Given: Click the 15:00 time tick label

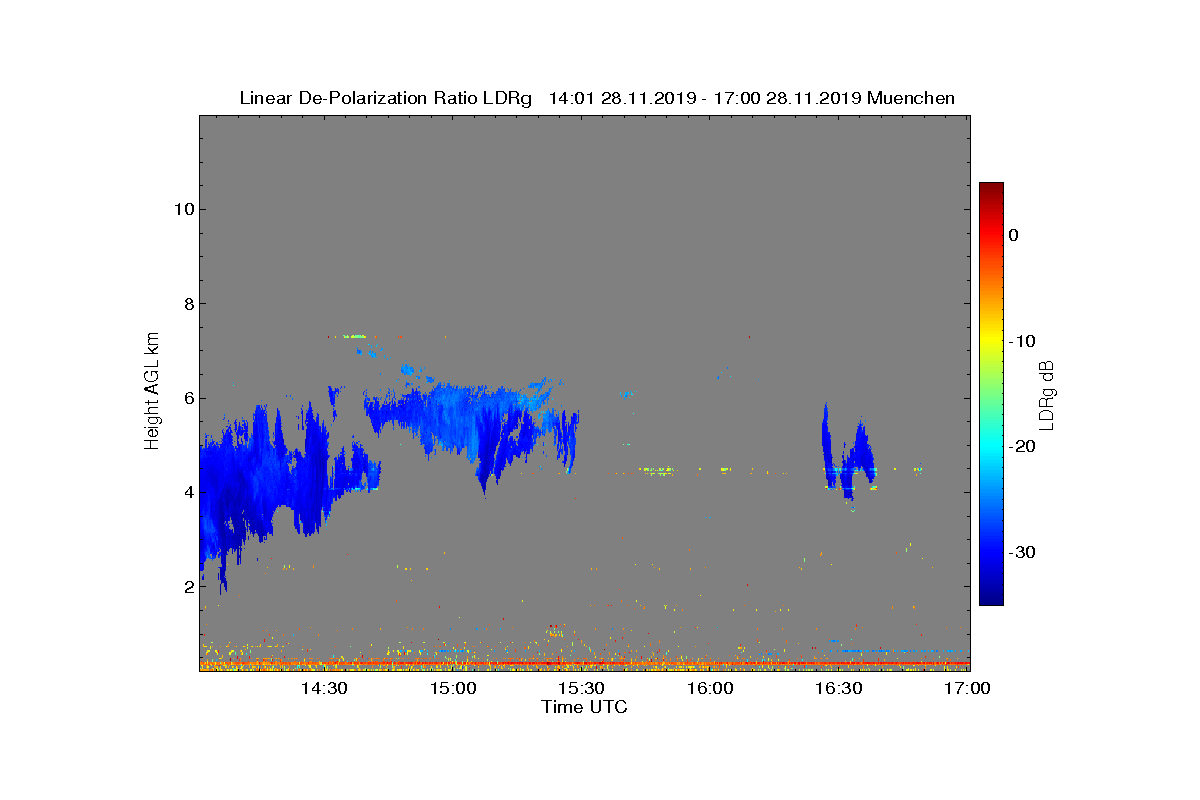Looking at the screenshot, I should tap(454, 688).
